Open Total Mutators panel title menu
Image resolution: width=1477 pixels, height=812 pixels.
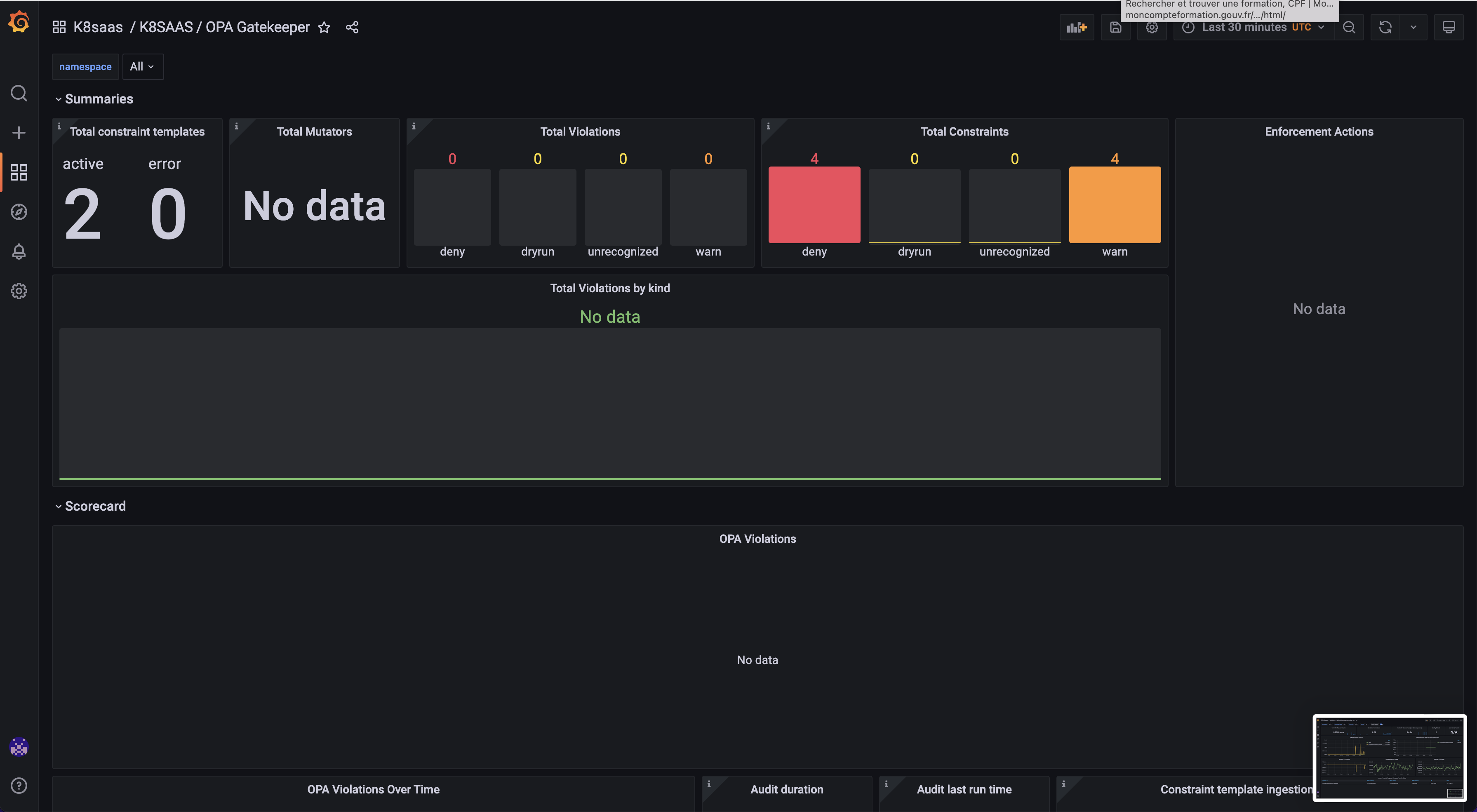(314, 131)
